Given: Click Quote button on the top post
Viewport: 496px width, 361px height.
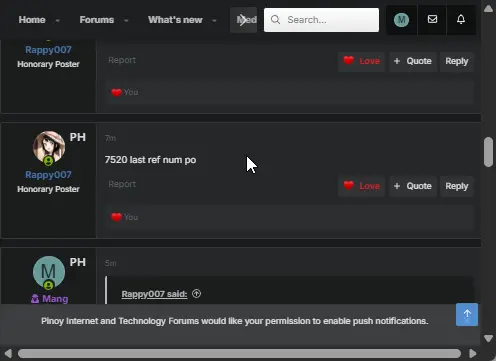Looking at the screenshot, I should pos(413,61).
